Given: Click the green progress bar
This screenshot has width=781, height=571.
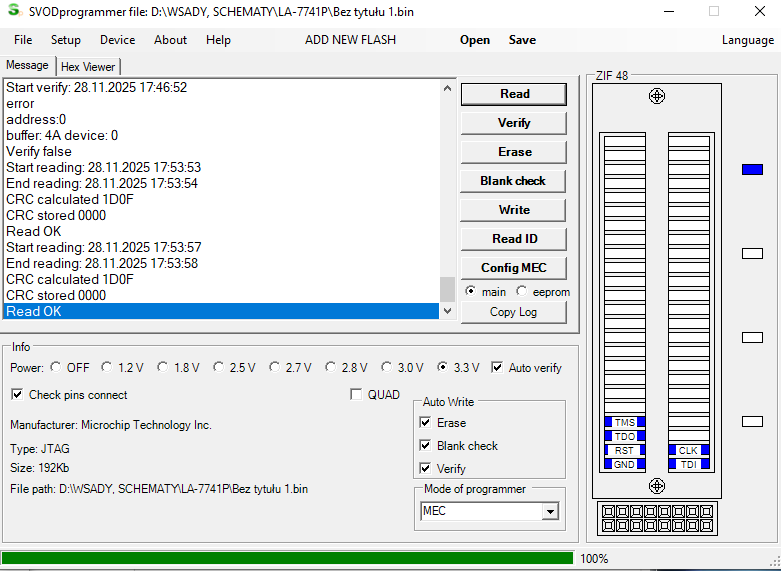Looking at the screenshot, I should tap(287, 558).
